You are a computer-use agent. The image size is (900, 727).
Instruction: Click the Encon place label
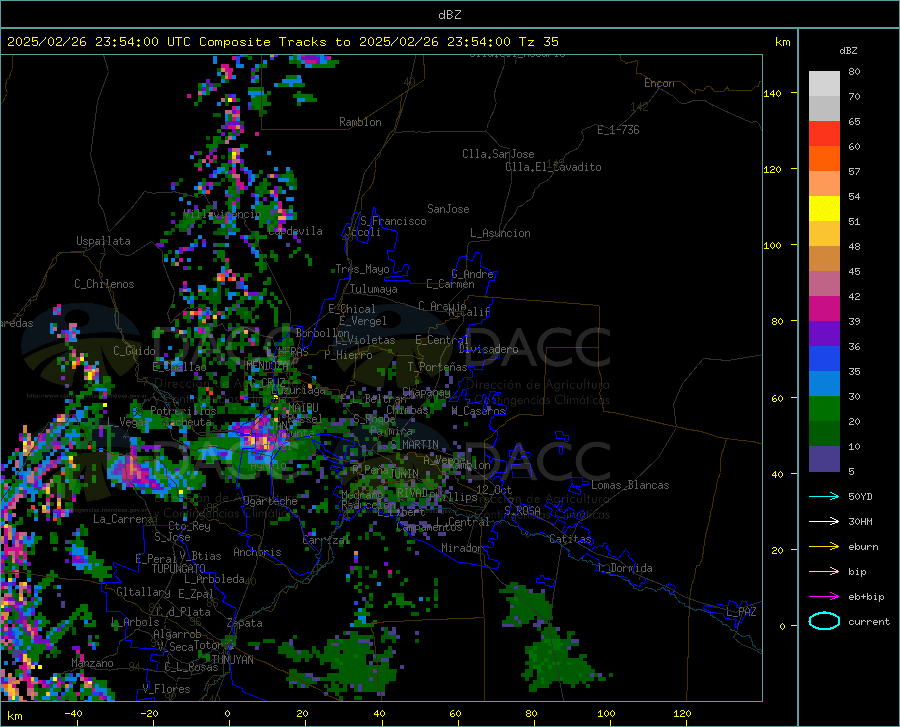tap(659, 83)
